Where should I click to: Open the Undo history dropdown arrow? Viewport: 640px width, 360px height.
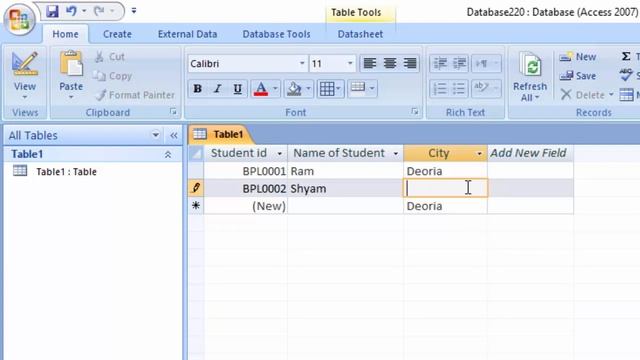coord(84,11)
